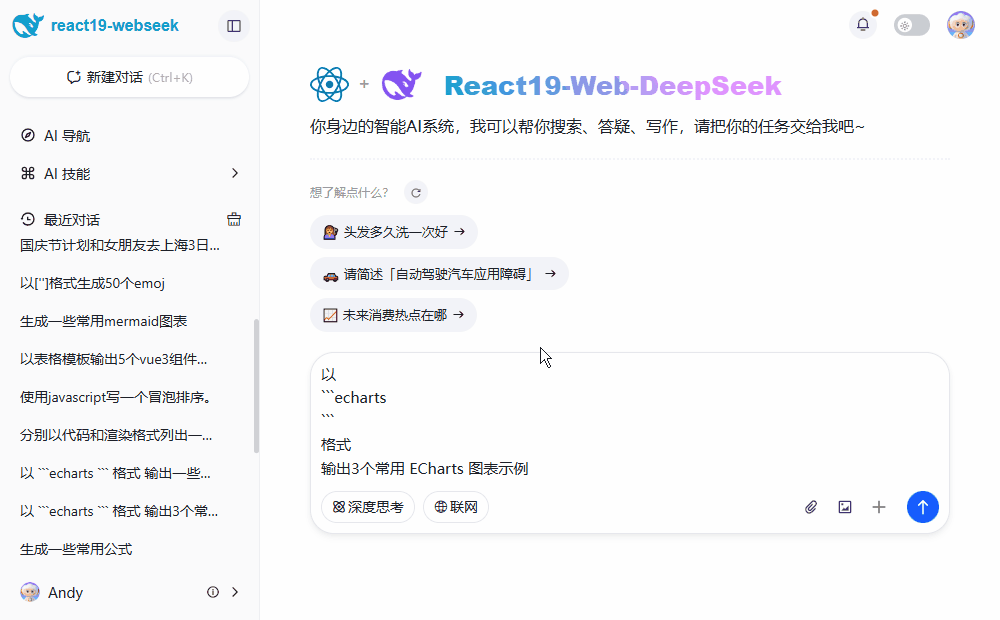Open chat 使用javascript写一个冒泡排序。
This screenshot has height=620, width=1000.
point(115,397)
